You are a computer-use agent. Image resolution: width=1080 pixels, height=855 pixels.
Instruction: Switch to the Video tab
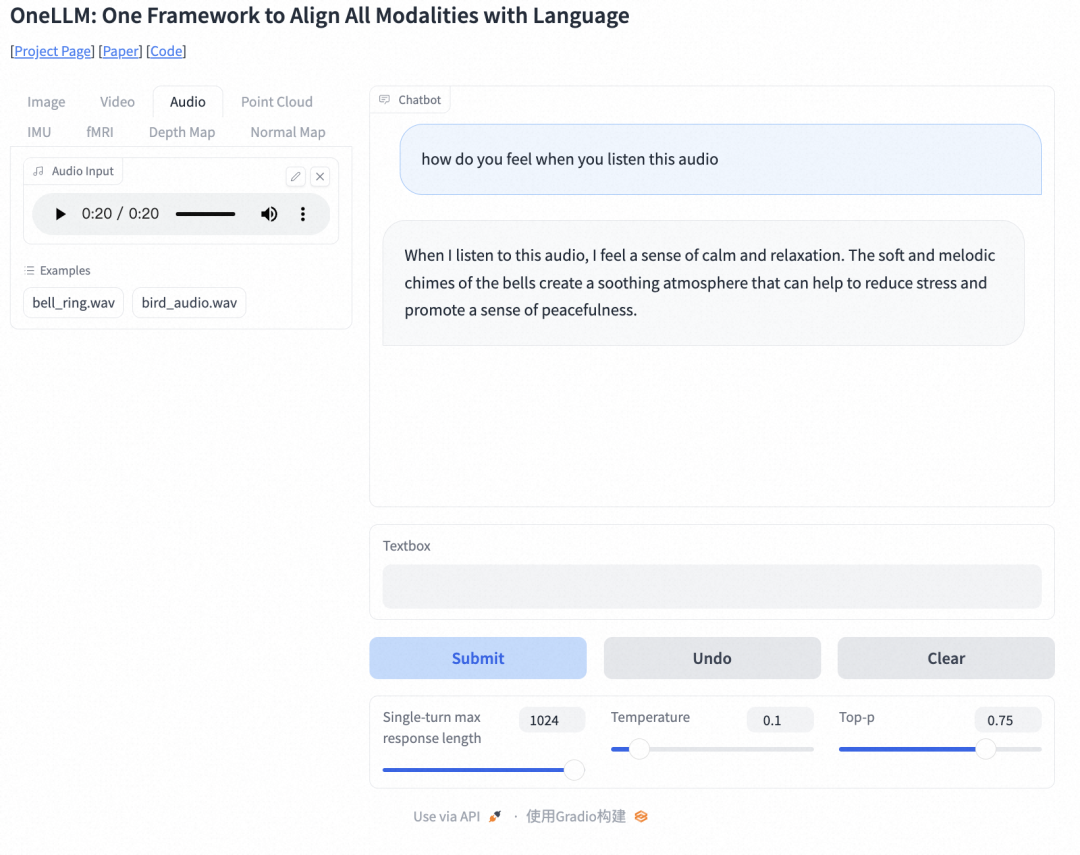point(117,102)
